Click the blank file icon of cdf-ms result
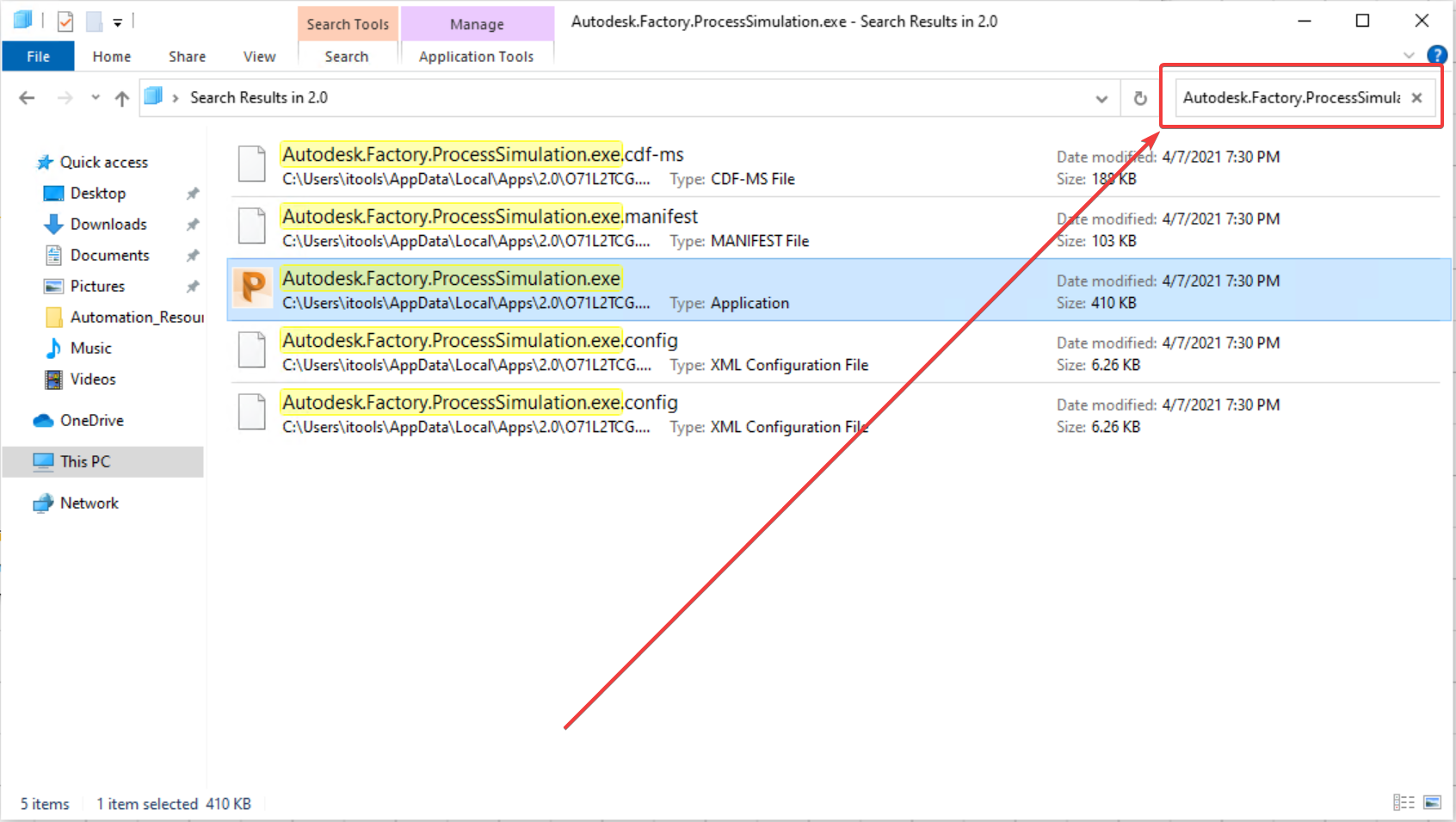1456x822 pixels. pyautogui.click(x=251, y=164)
